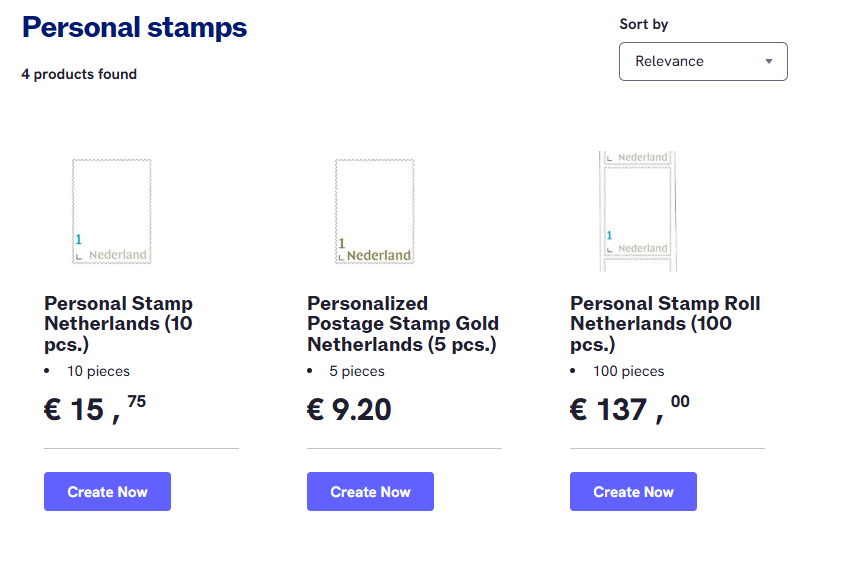Open Personal Stamp Netherlands (10 pcs.) title

point(119,324)
